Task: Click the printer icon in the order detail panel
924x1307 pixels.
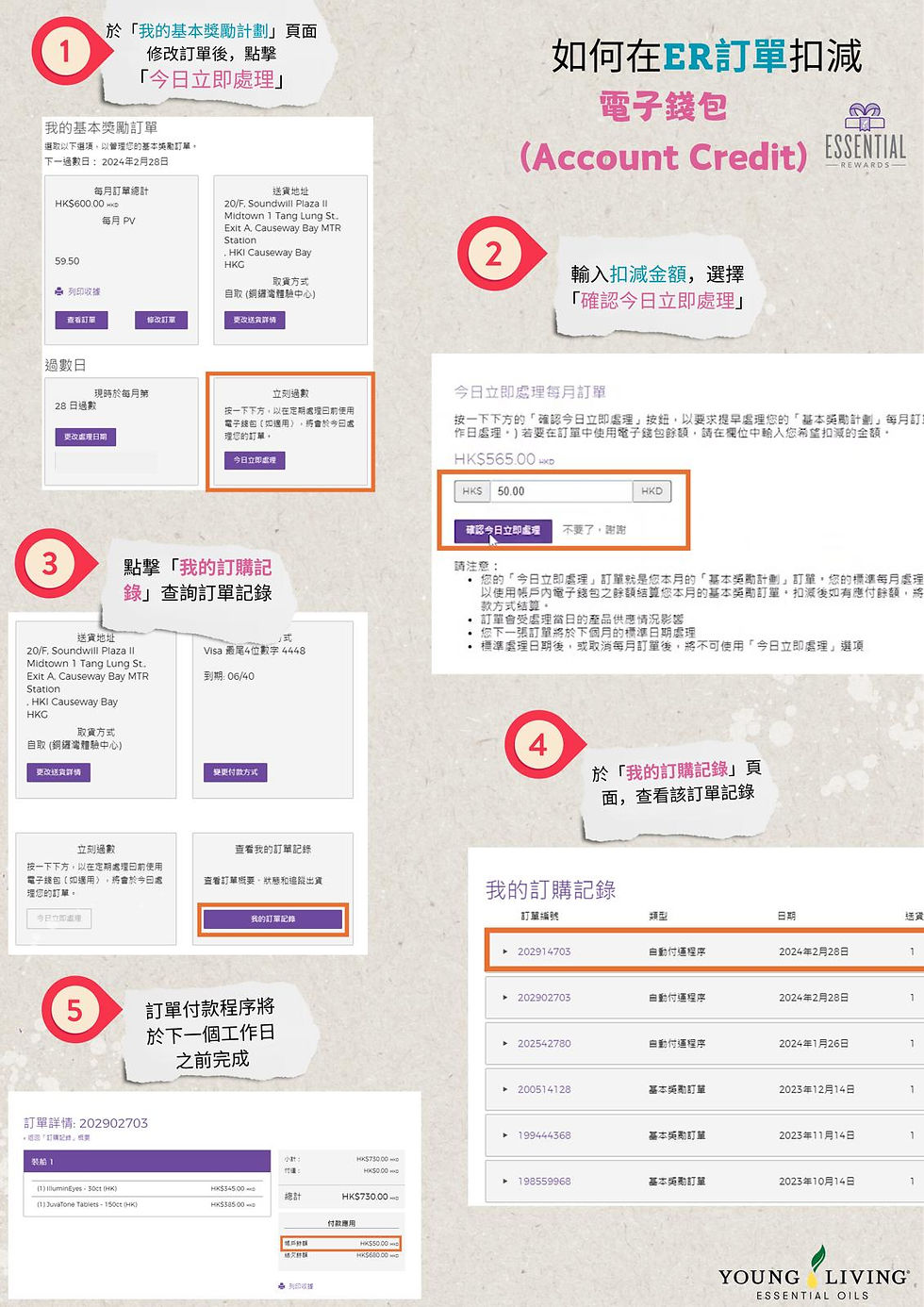Action: [282, 1285]
